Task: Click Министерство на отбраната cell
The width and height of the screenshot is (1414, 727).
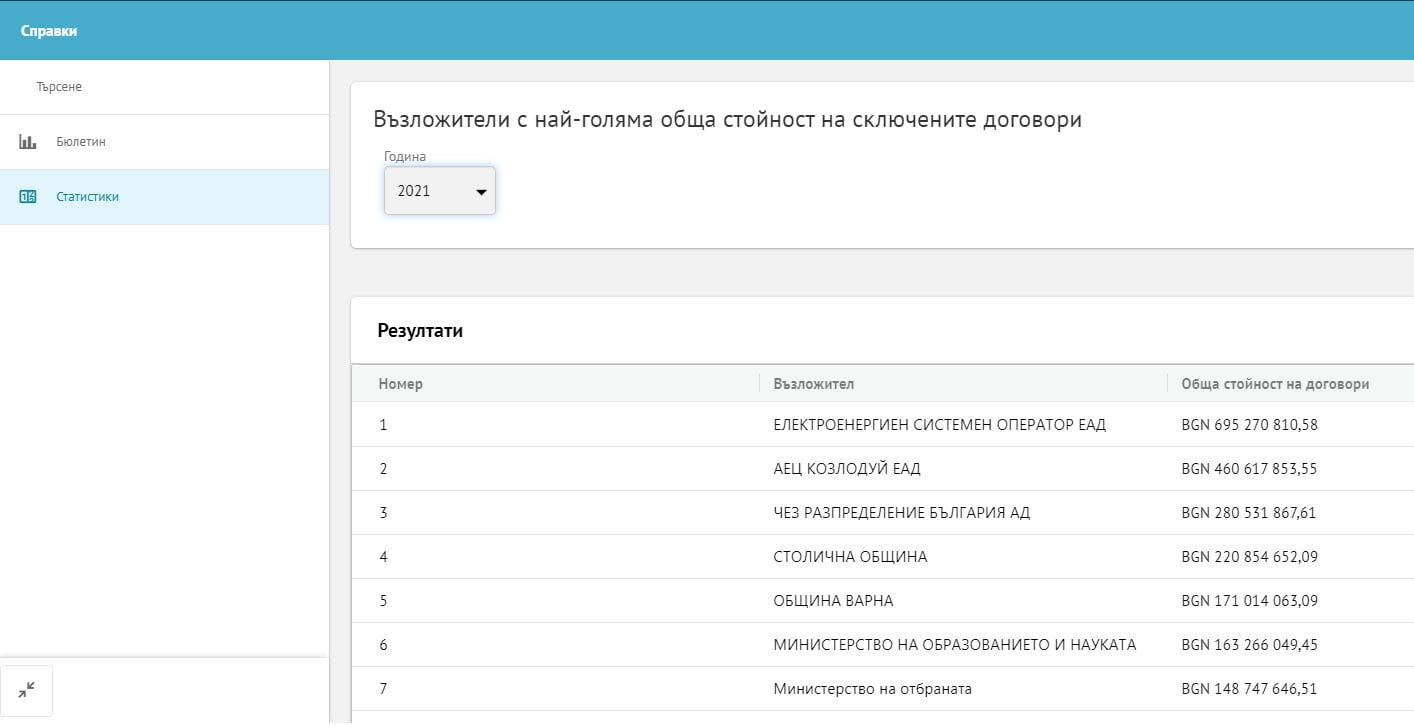Action: 873,689
